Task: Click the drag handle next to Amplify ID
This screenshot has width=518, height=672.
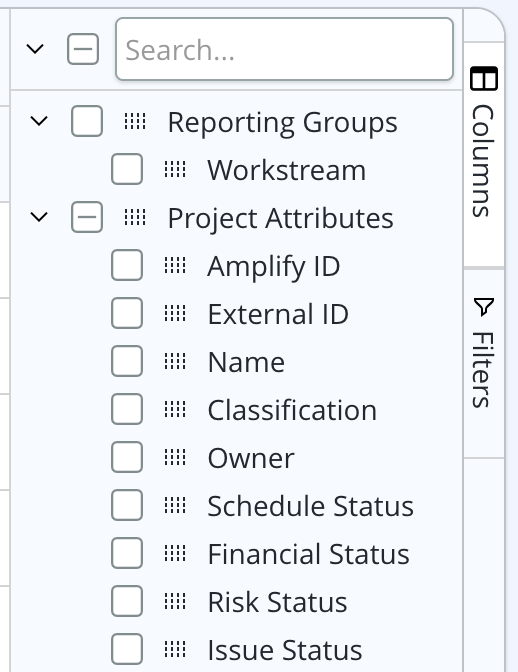Action: (175, 265)
